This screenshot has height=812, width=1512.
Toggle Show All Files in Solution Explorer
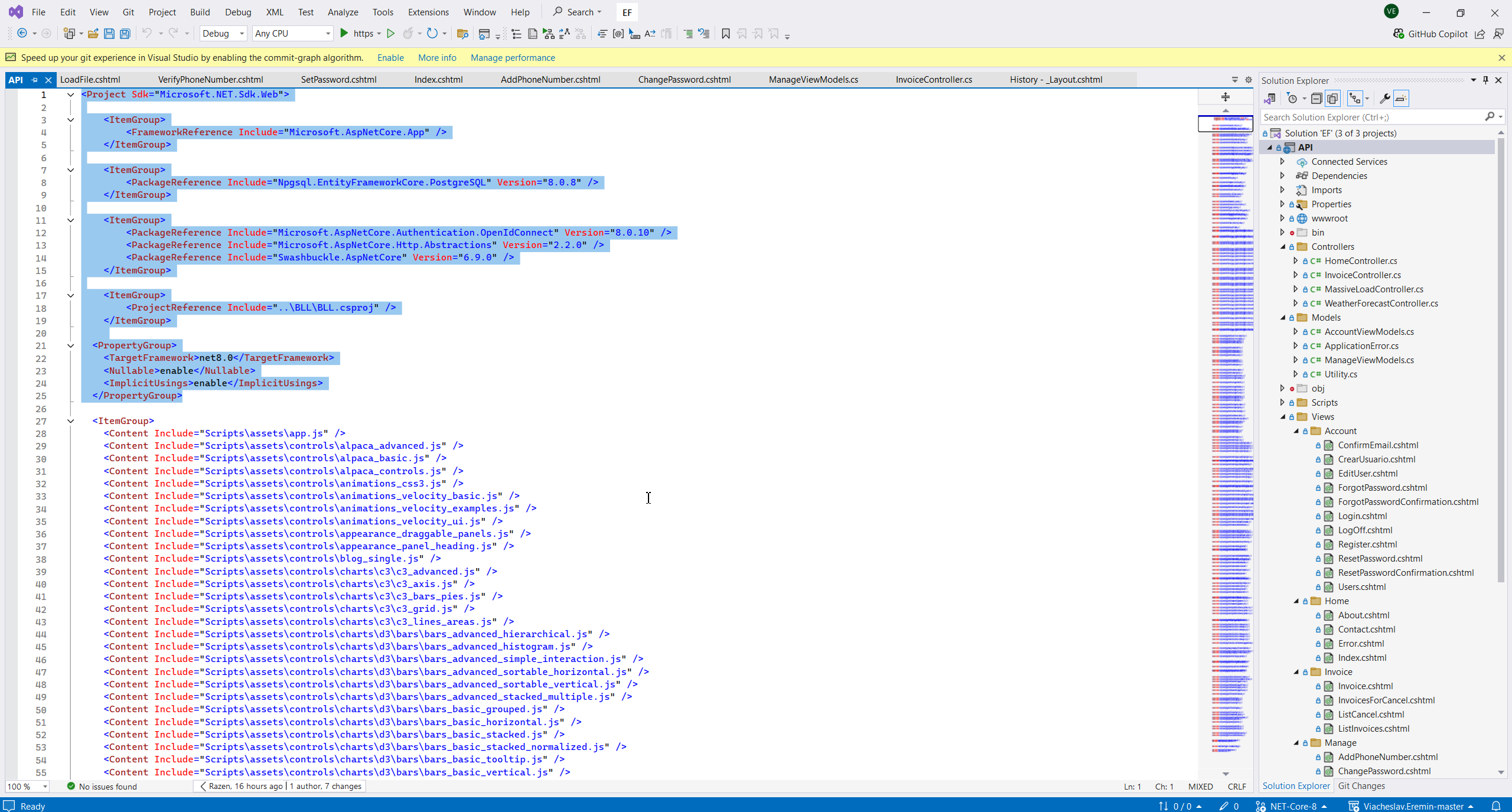[1332, 99]
